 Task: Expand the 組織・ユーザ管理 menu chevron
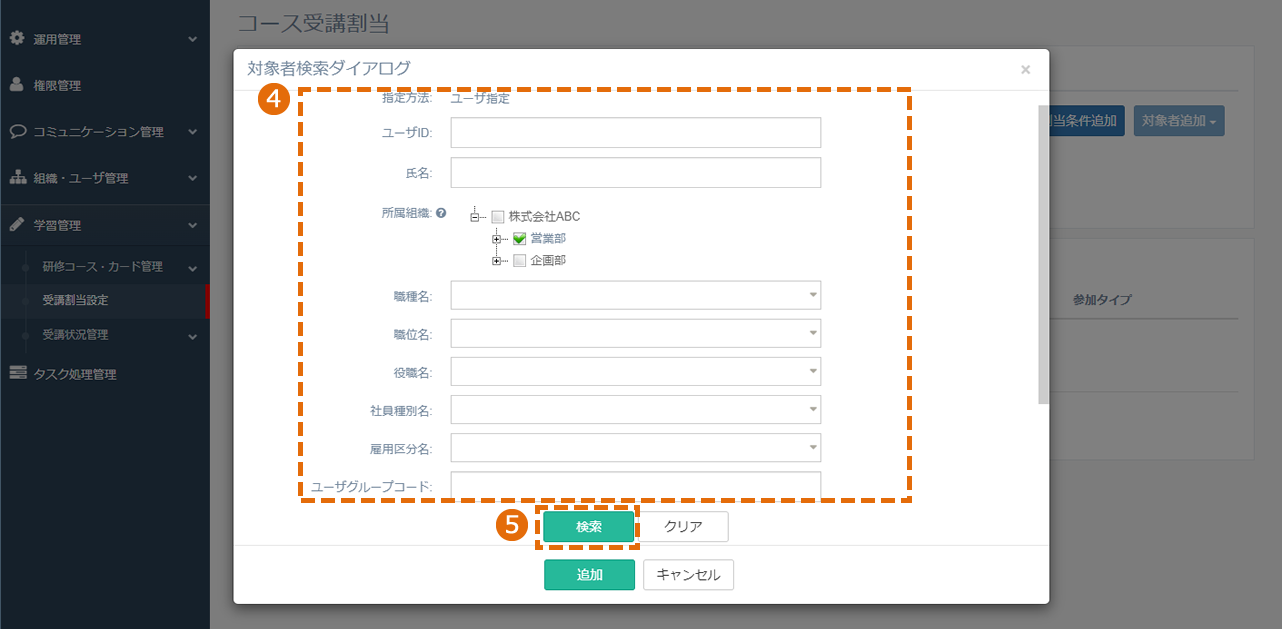coord(193,178)
